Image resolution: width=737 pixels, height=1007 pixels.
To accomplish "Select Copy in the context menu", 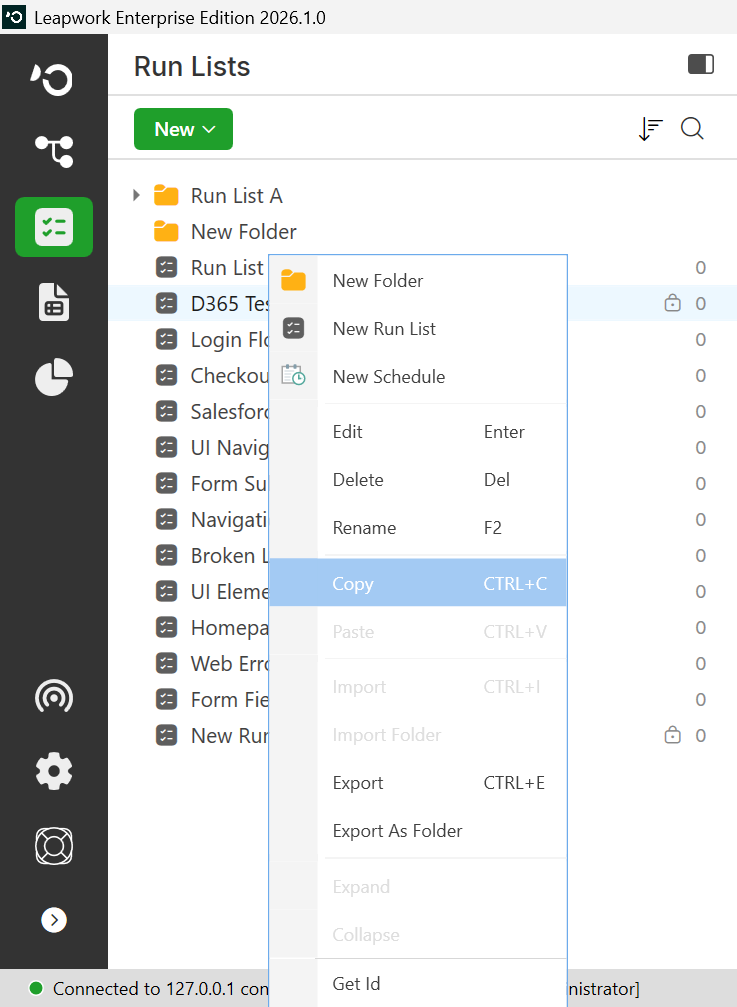I will tap(418, 582).
